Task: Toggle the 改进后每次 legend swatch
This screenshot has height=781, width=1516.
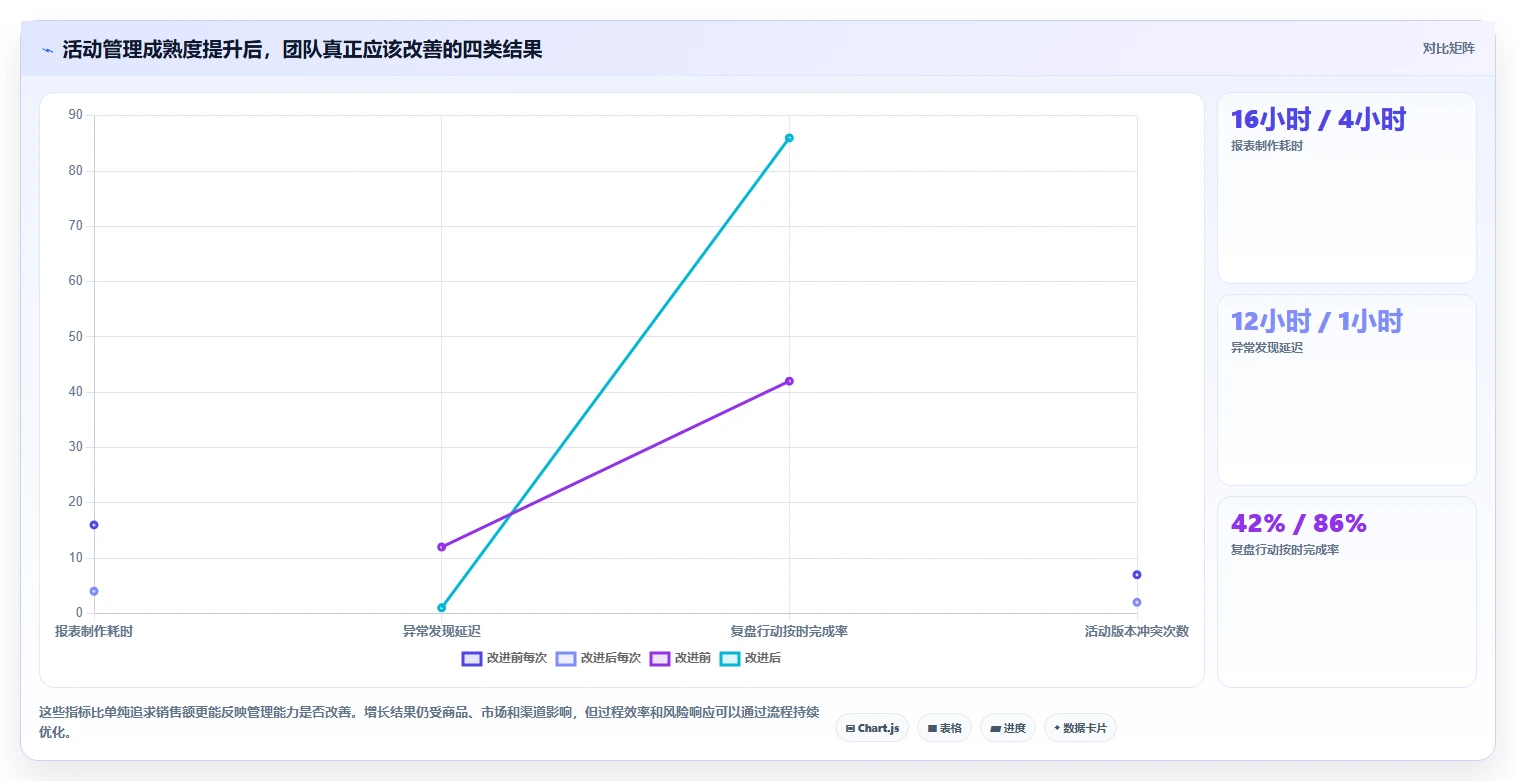Action: (x=566, y=658)
